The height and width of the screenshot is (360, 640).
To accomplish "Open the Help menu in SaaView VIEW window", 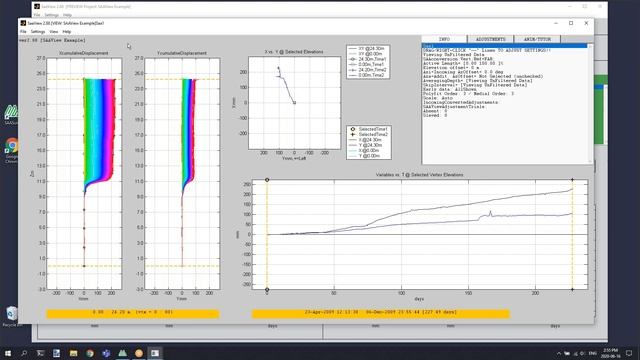I will coord(67,31).
